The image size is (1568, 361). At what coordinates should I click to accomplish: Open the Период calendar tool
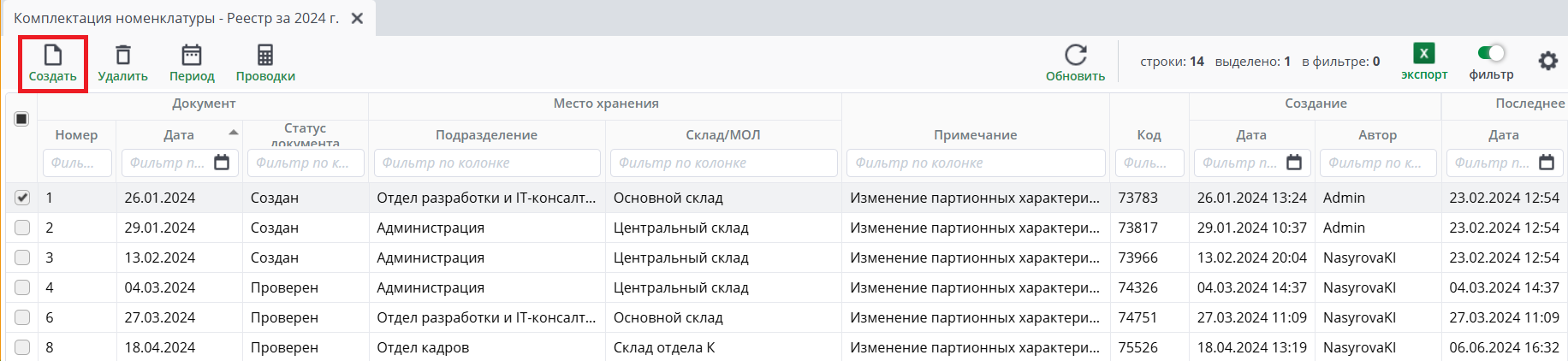tap(192, 56)
